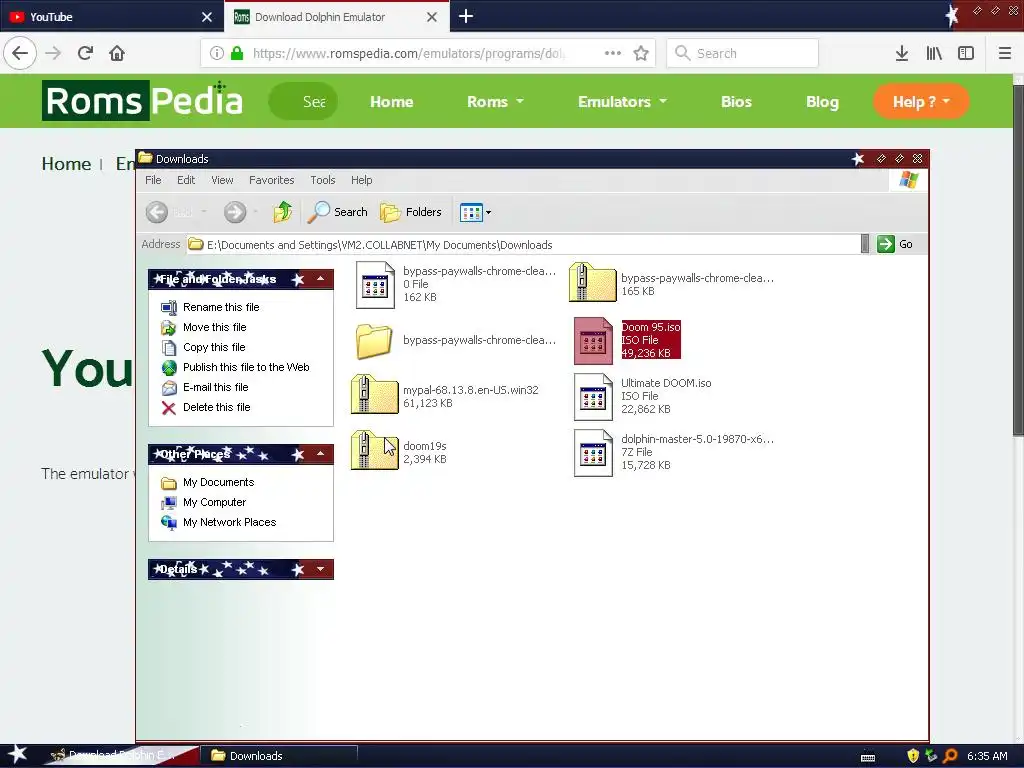Expand the Emulators dropdown in navbar

coord(622,102)
